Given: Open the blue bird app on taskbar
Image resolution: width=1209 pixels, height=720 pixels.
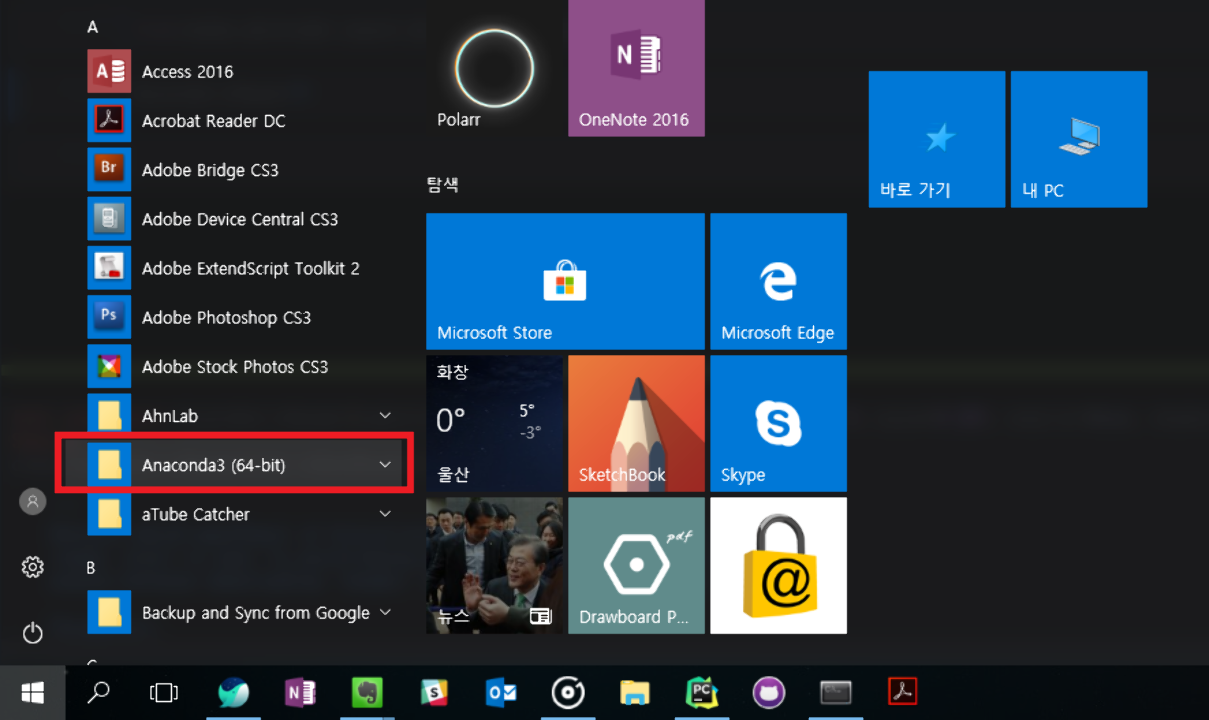Looking at the screenshot, I should click(234, 692).
